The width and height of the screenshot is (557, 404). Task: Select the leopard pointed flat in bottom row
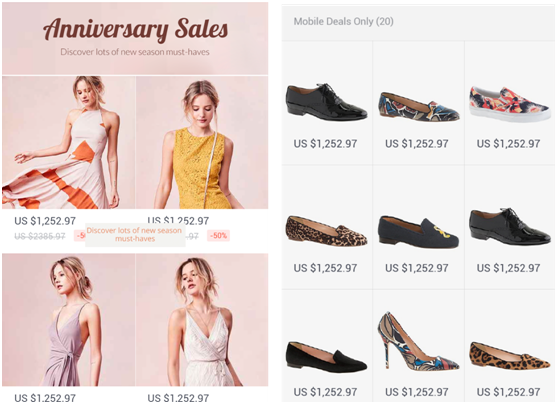click(510, 355)
